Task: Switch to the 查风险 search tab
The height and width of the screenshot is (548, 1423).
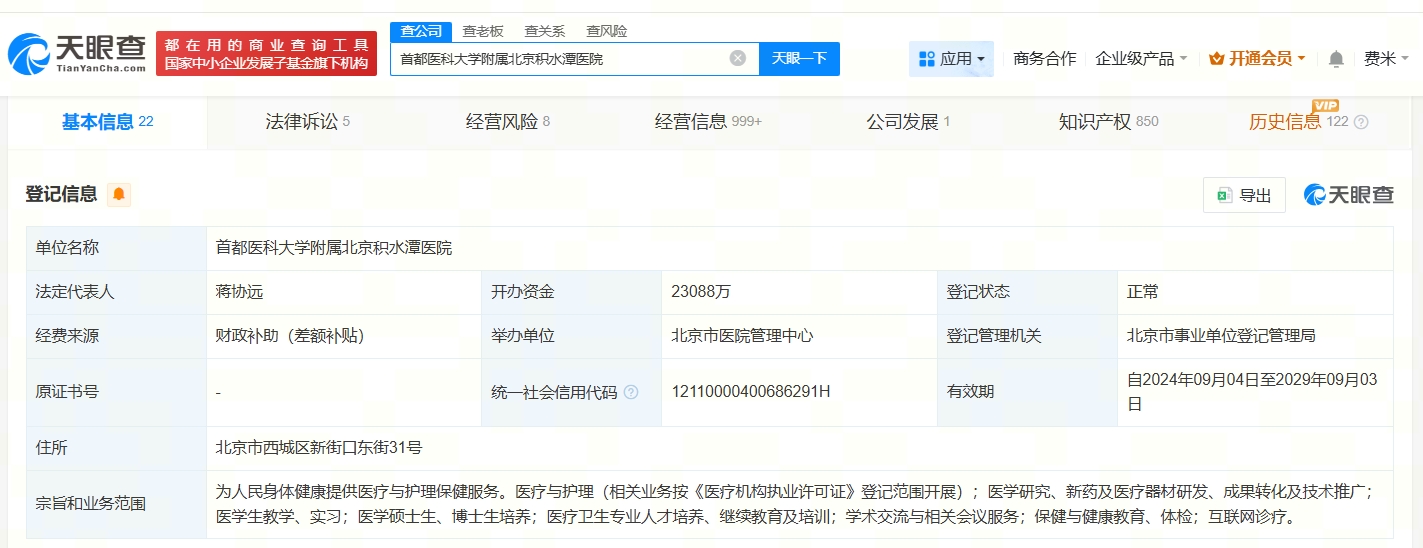Action: click(606, 31)
